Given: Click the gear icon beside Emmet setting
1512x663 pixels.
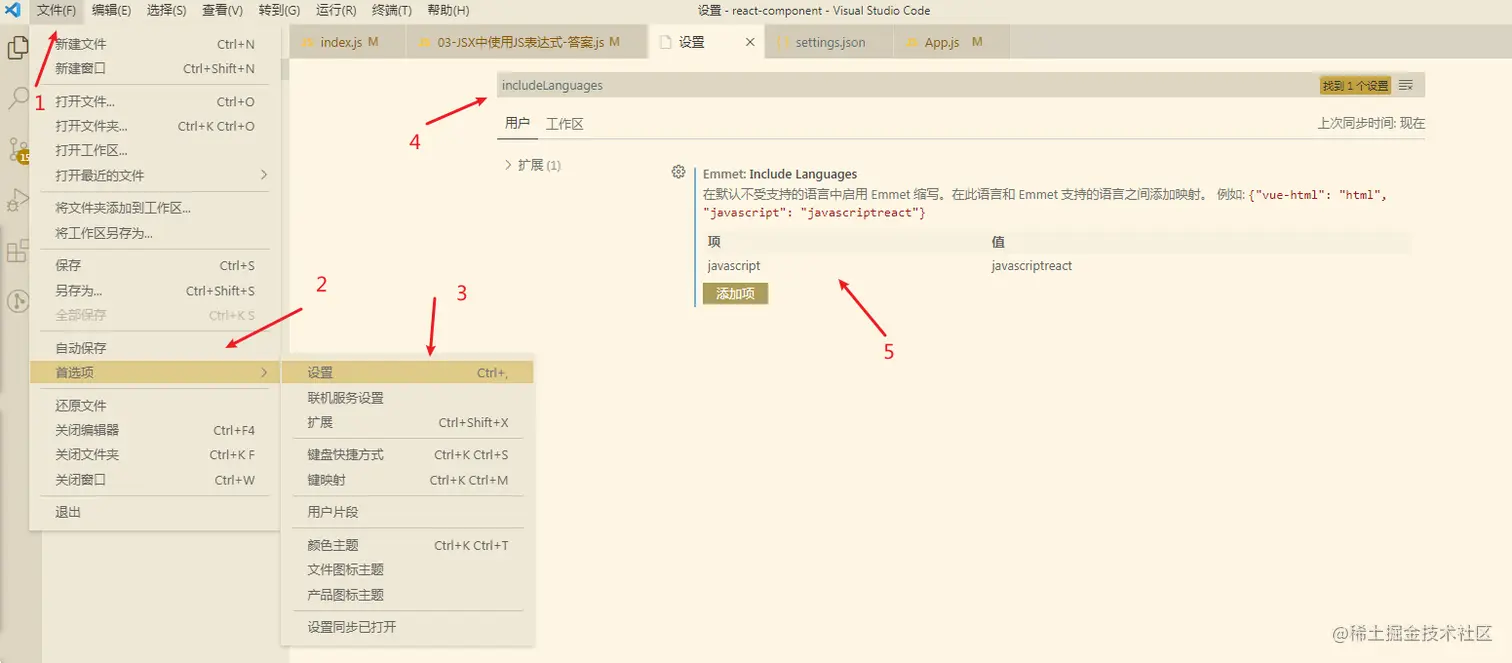Looking at the screenshot, I should pyautogui.click(x=678, y=172).
